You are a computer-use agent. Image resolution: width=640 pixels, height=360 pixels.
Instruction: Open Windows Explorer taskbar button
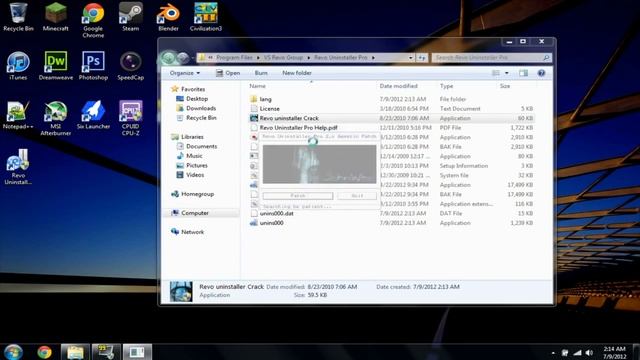[75, 352]
